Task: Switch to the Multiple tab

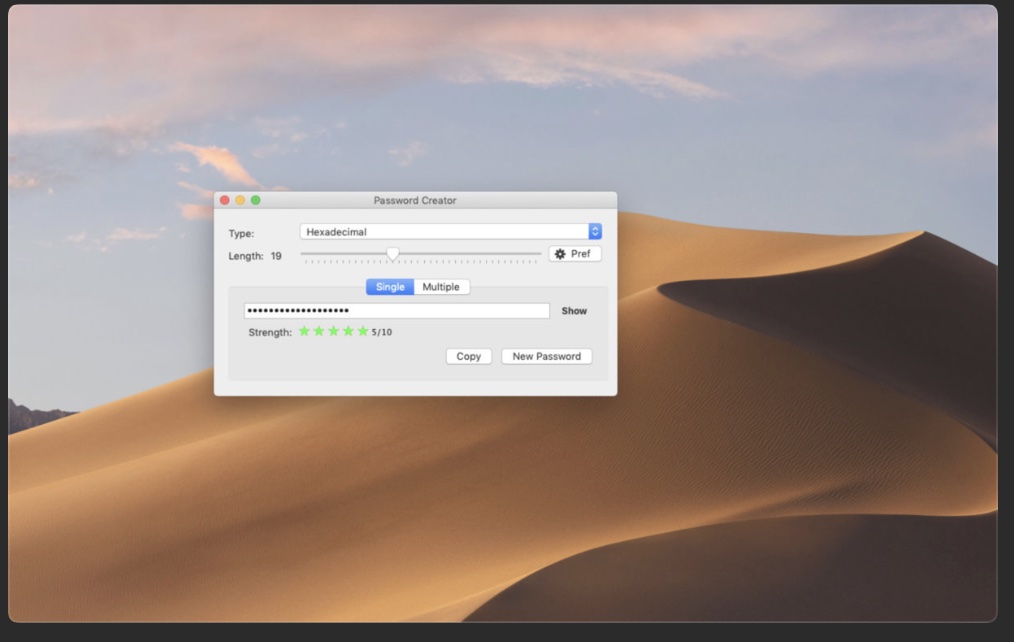Action: (x=441, y=287)
